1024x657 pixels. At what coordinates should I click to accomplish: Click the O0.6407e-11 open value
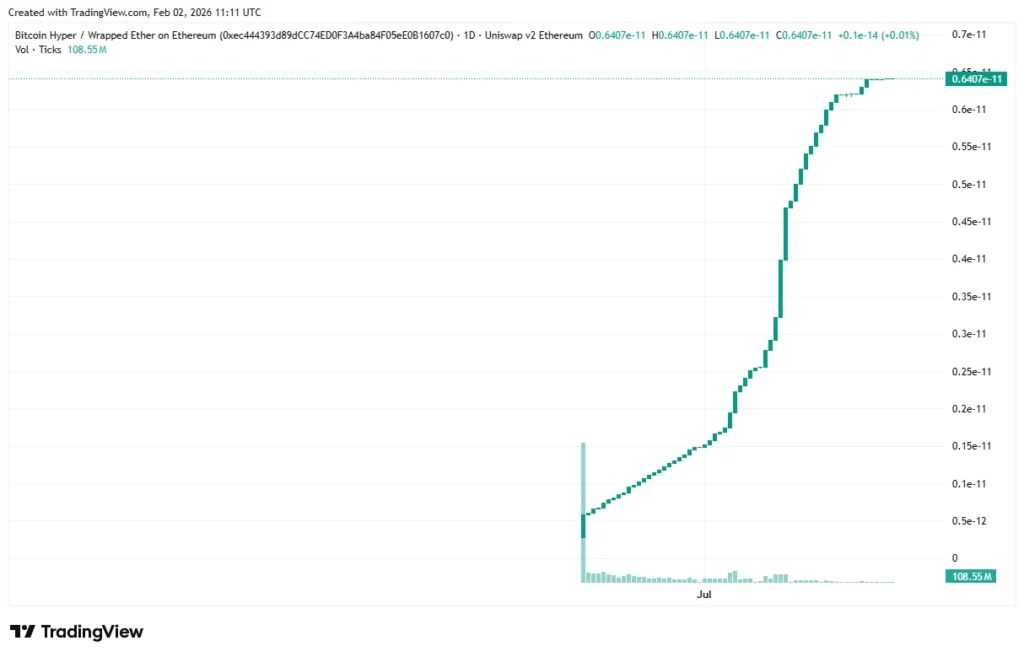pyautogui.click(x=618, y=34)
